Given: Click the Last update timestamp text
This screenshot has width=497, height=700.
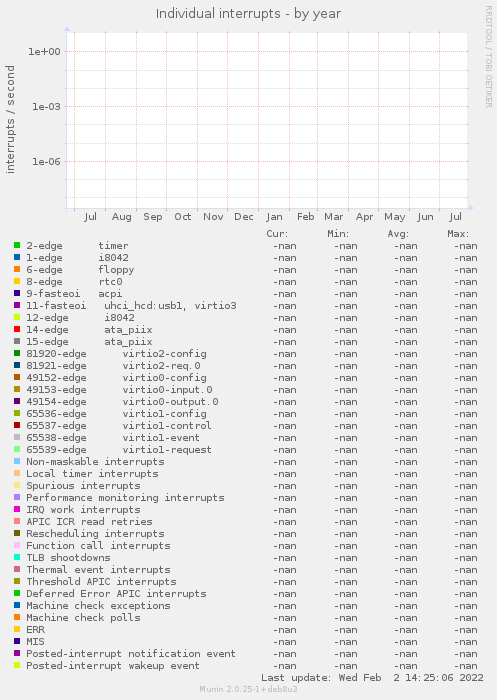Looking at the screenshot, I should click(x=372, y=677).
